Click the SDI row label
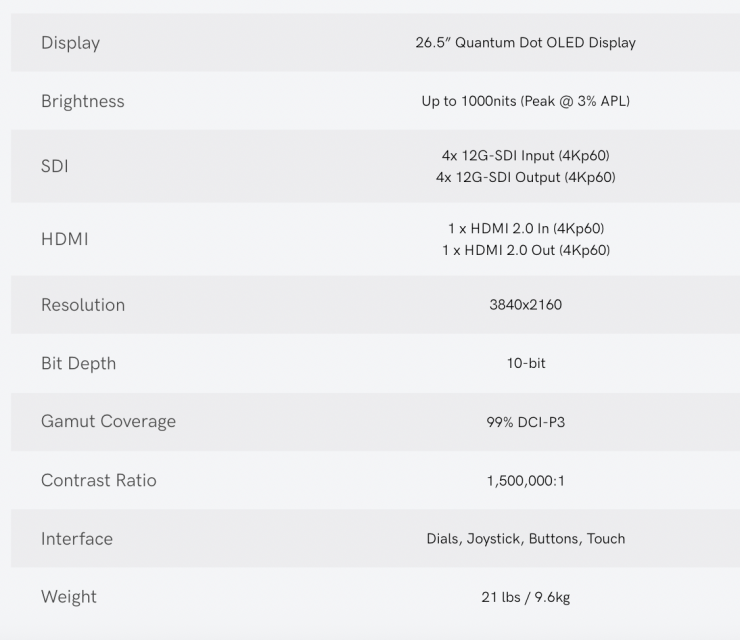740x640 pixels. (x=54, y=166)
